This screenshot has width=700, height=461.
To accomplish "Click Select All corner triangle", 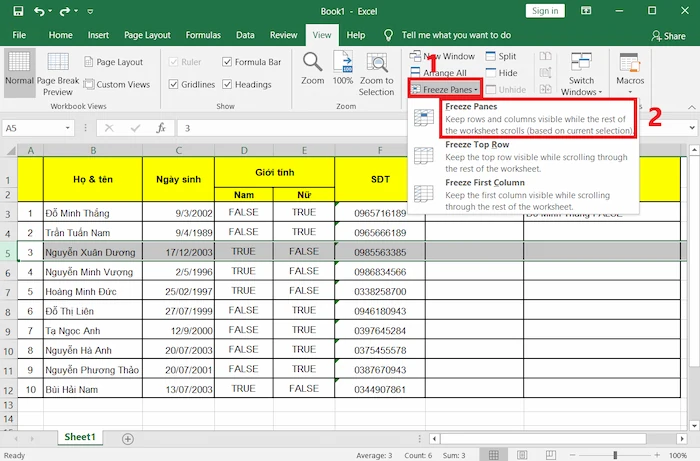I will (x=10, y=151).
